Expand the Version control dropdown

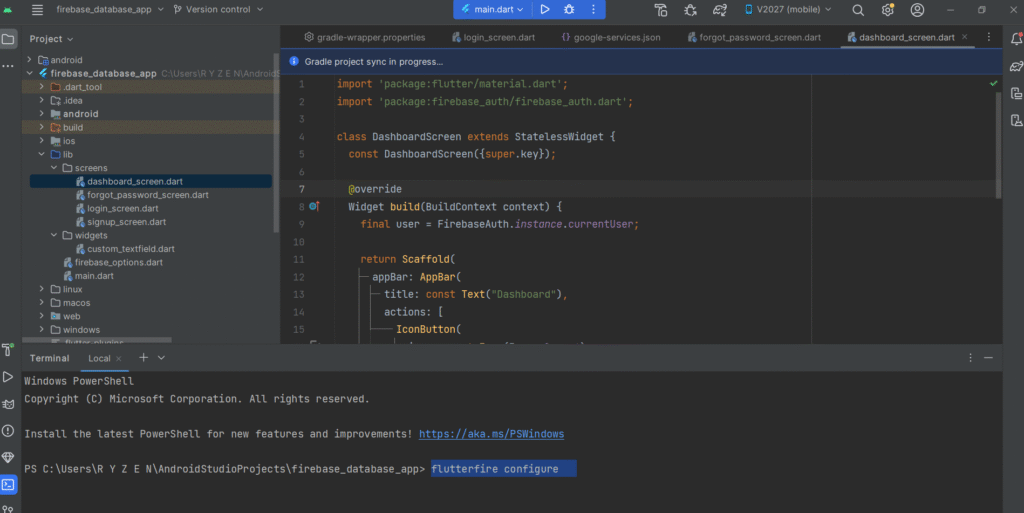point(218,10)
